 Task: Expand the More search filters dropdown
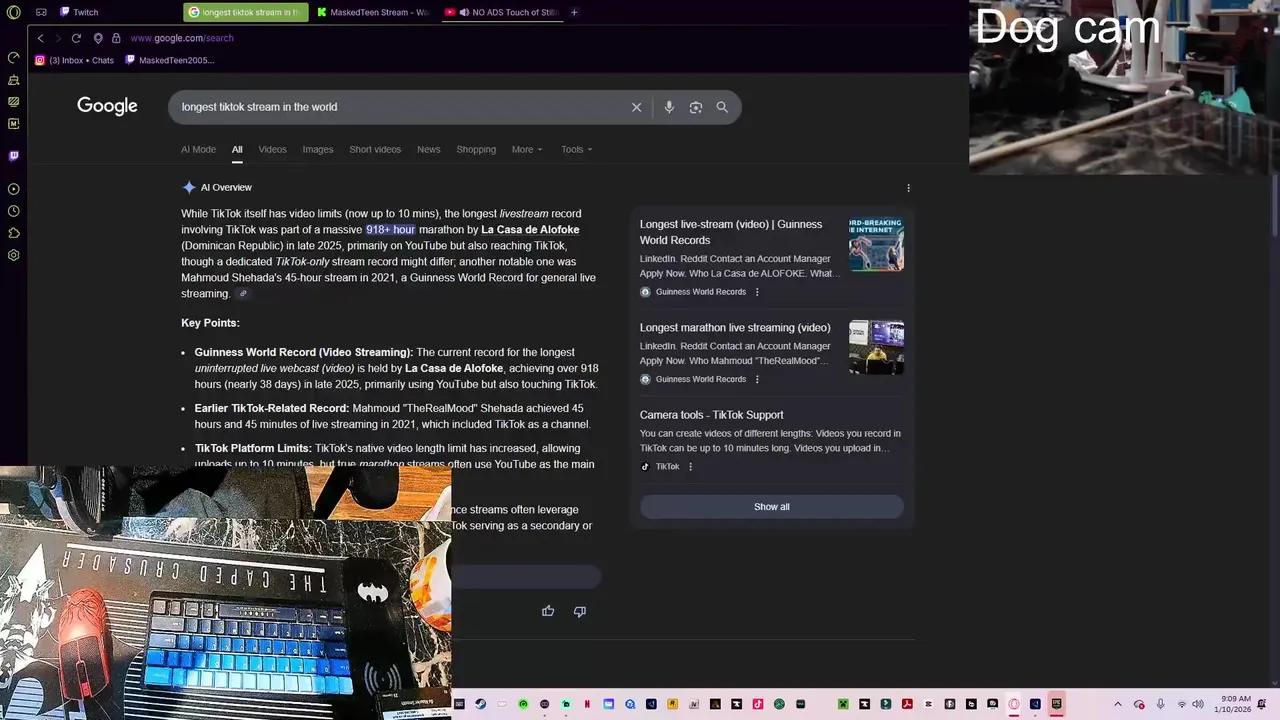527,149
